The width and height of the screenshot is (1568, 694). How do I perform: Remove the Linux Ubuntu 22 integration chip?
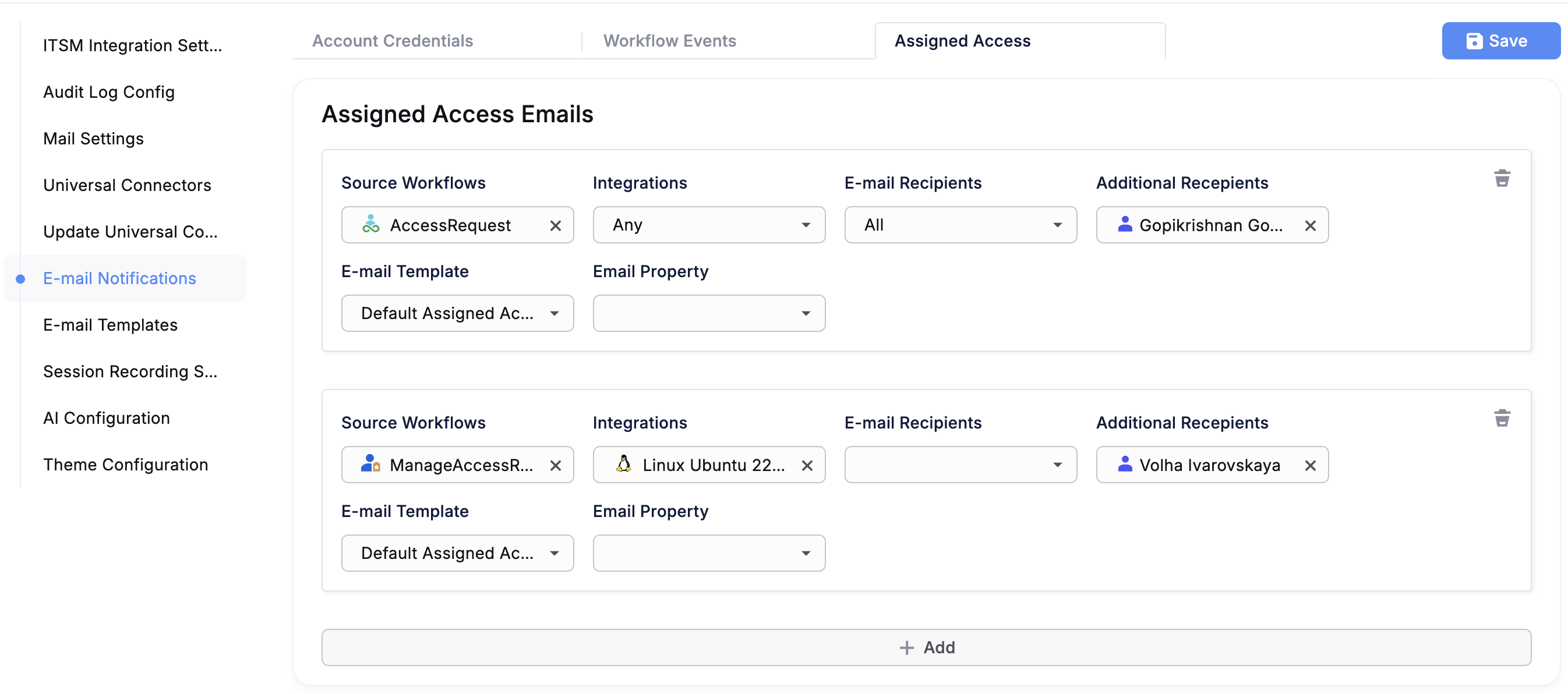[x=808, y=465]
